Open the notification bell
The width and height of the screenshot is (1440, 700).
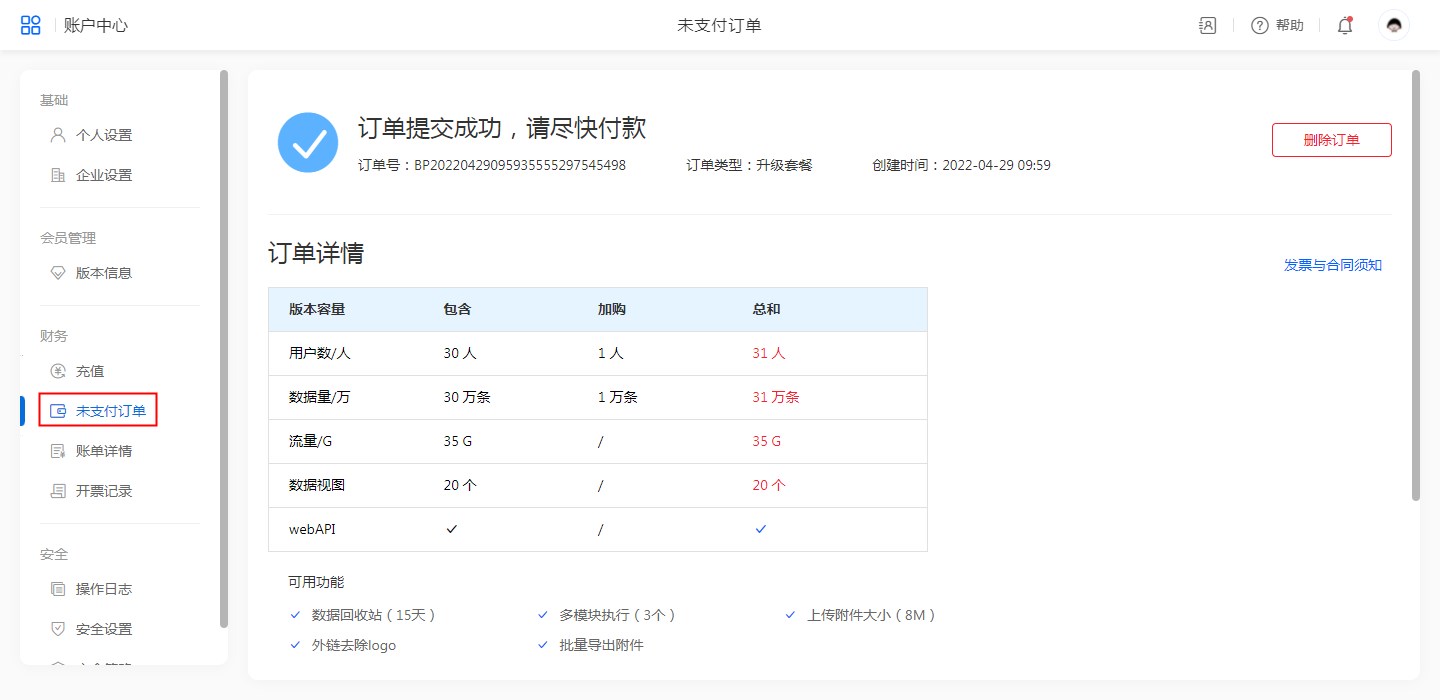[1345, 26]
